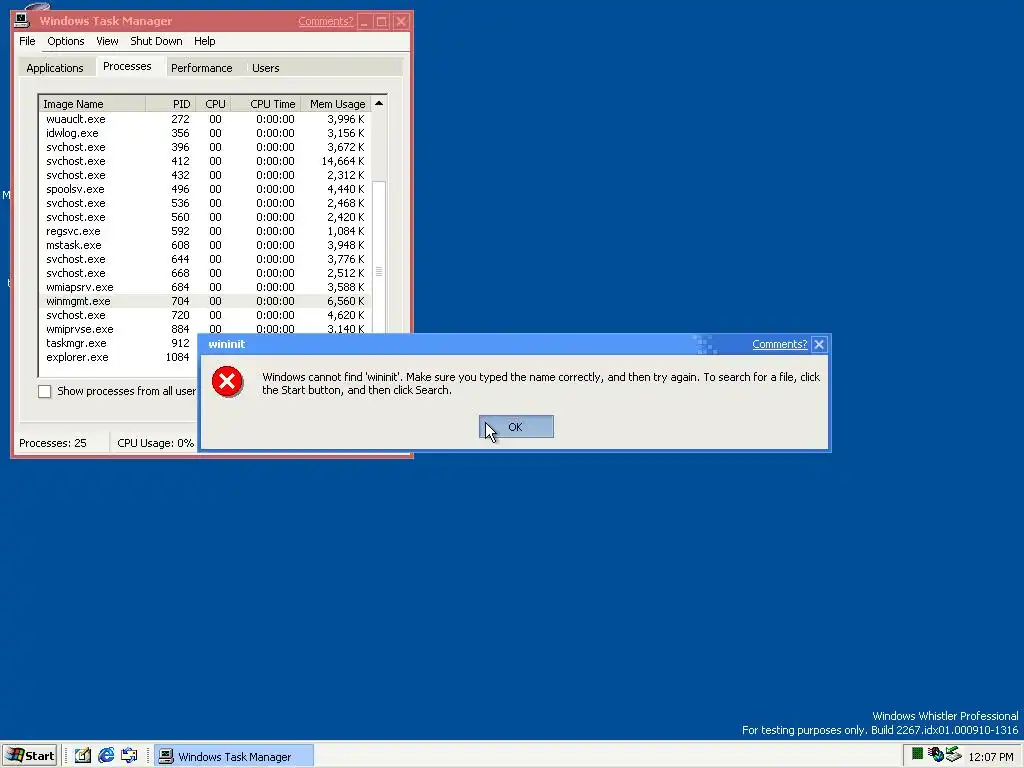The height and width of the screenshot is (768, 1024).
Task: Select svchost.exe row with PID 432
Action: coord(205,175)
